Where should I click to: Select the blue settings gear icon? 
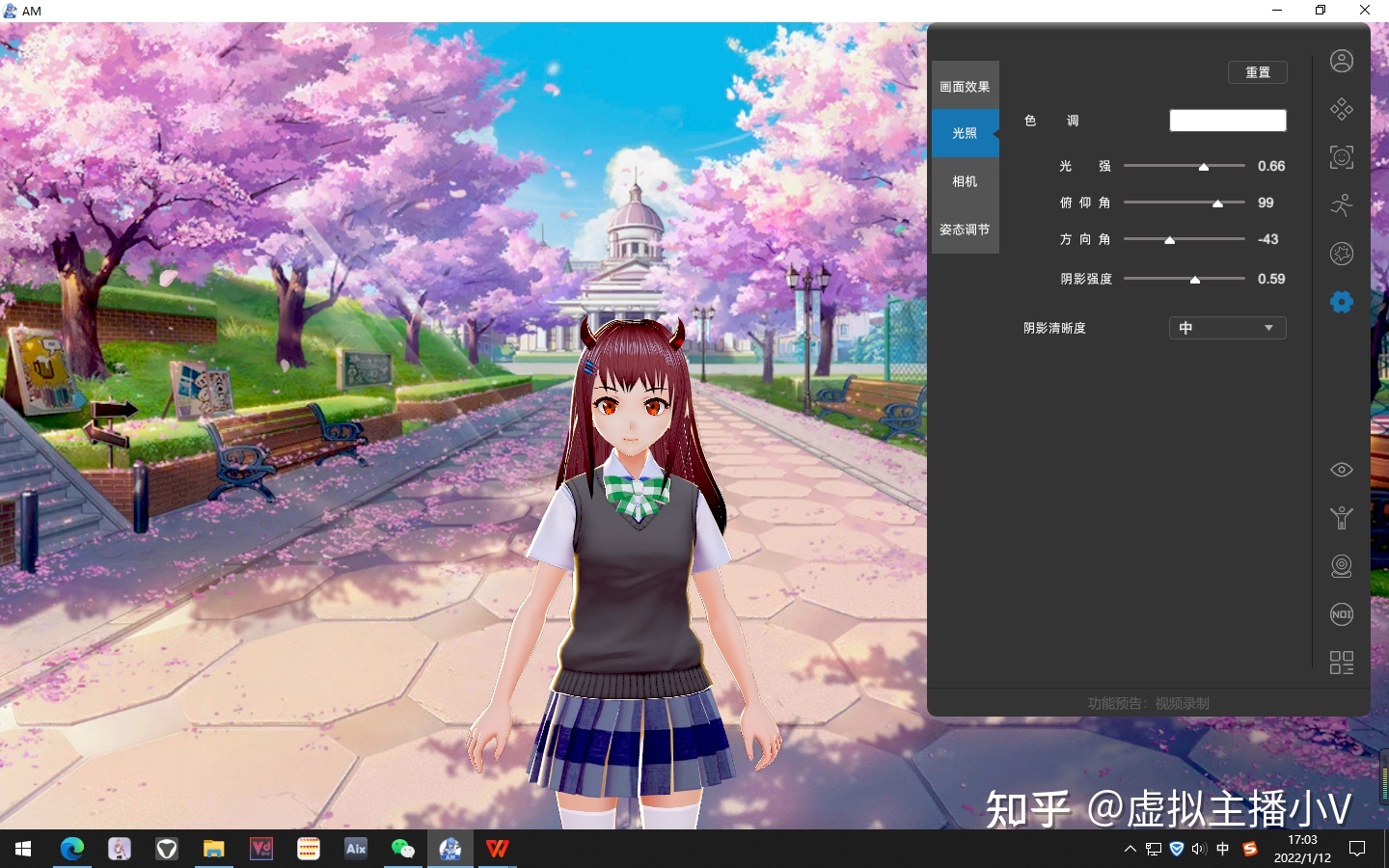tap(1341, 302)
